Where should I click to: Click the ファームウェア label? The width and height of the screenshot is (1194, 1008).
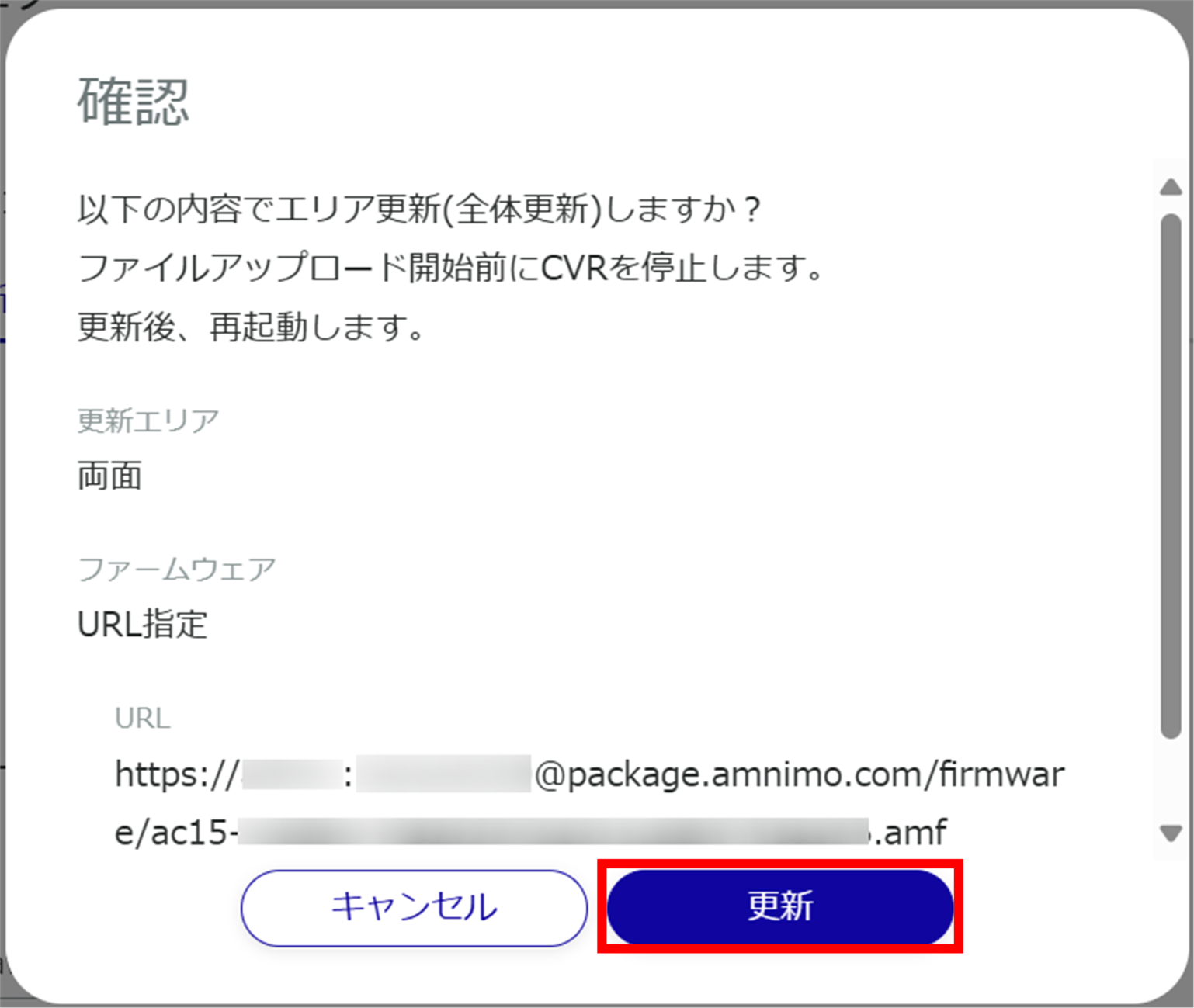[x=177, y=570]
